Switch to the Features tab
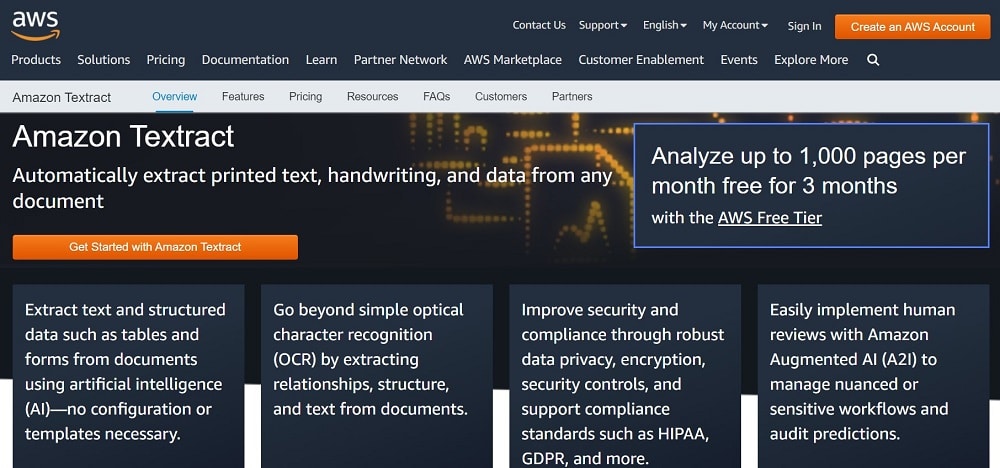This screenshot has height=468, width=1000. coord(243,97)
